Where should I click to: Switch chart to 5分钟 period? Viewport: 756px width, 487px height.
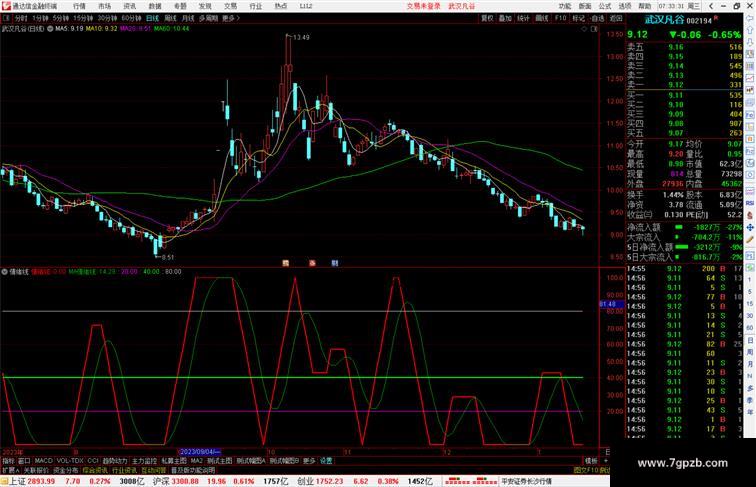point(61,18)
